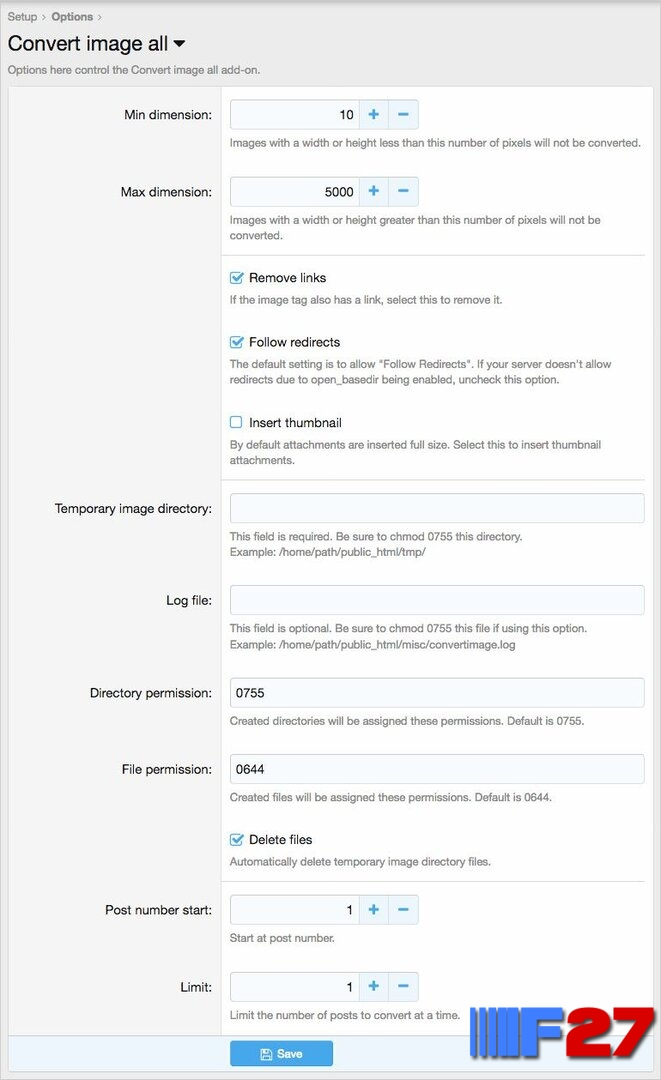Increase Max dimension with plus icon

(x=374, y=191)
